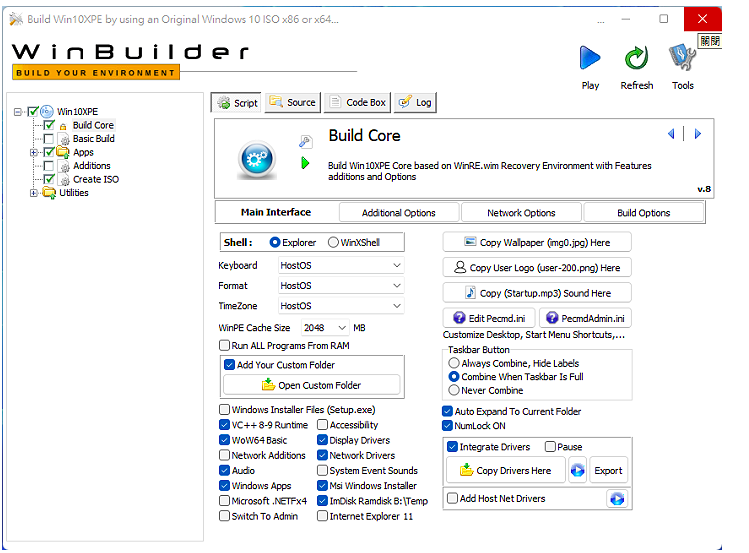Click Copy Drivers Here button

click(x=505, y=470)
